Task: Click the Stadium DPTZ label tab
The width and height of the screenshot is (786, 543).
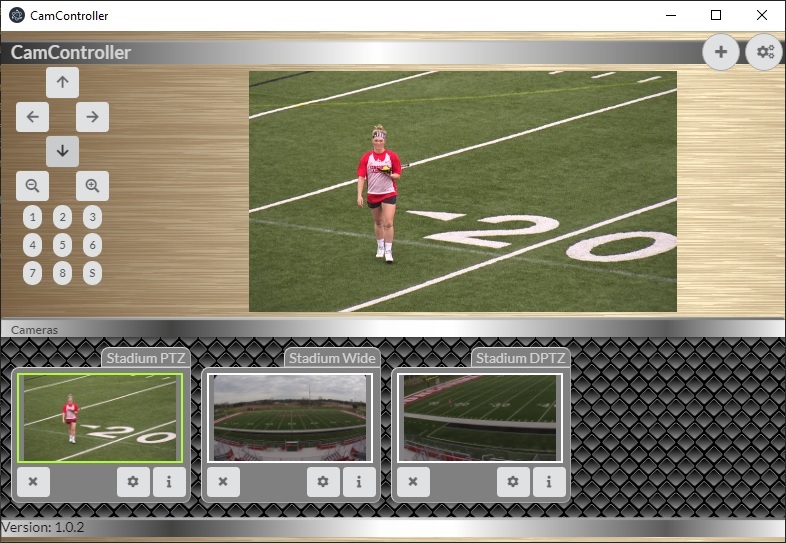Action: 520,358
